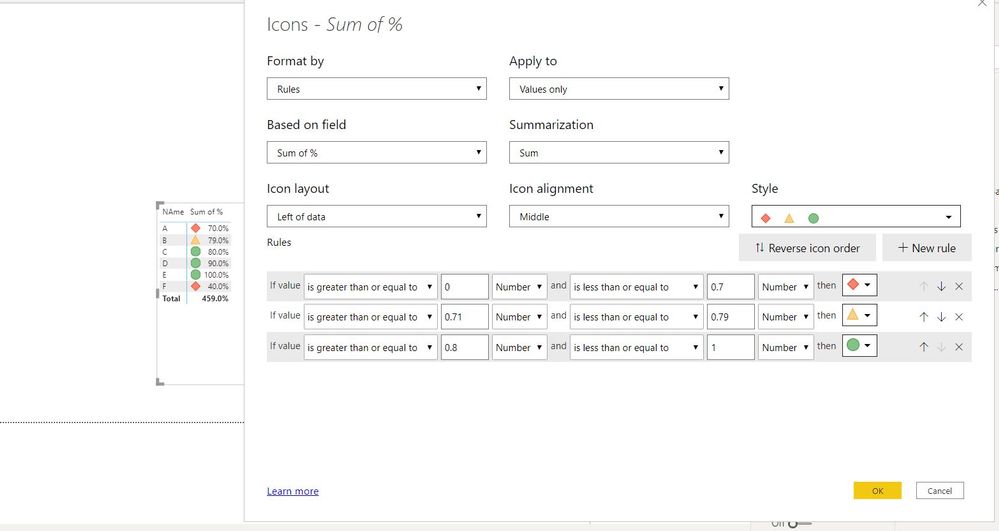Click Reverse icon order button

[x=807, y=248]
